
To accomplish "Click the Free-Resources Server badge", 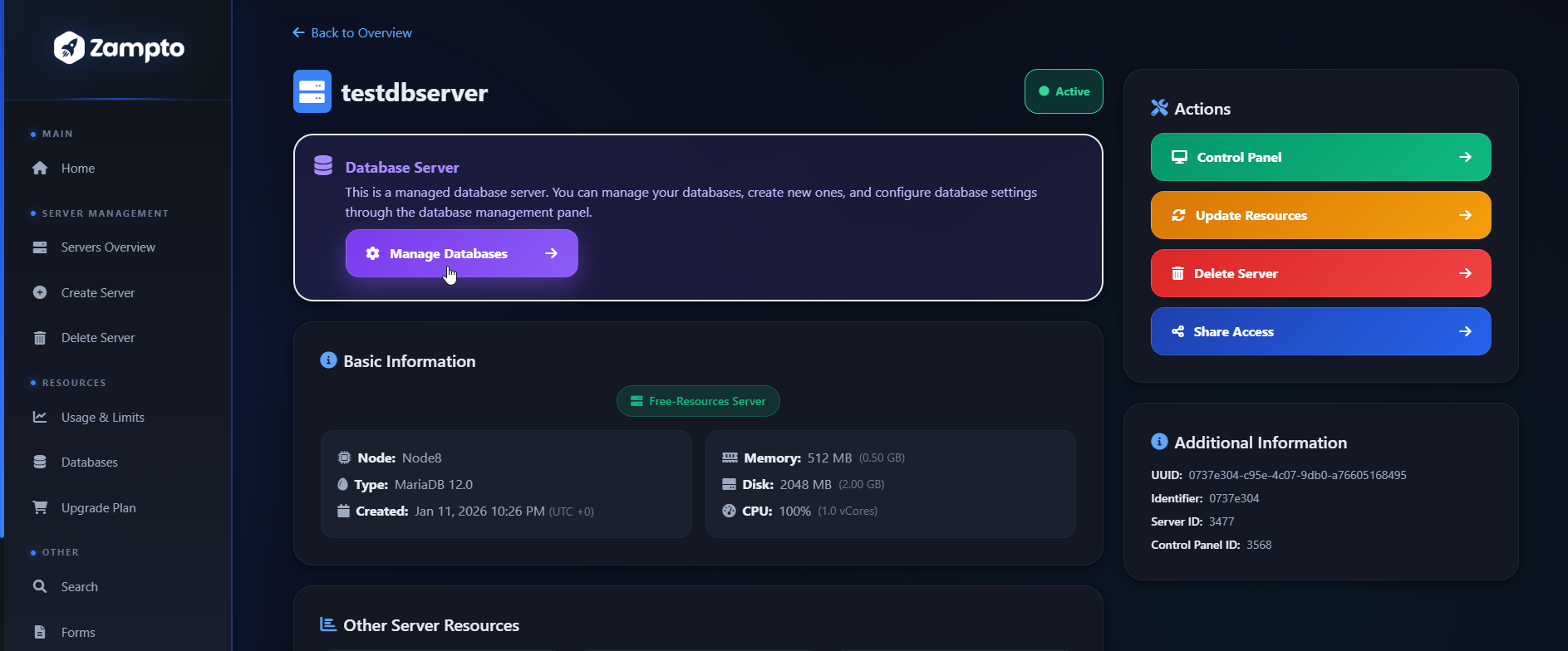I will (698, 401).
